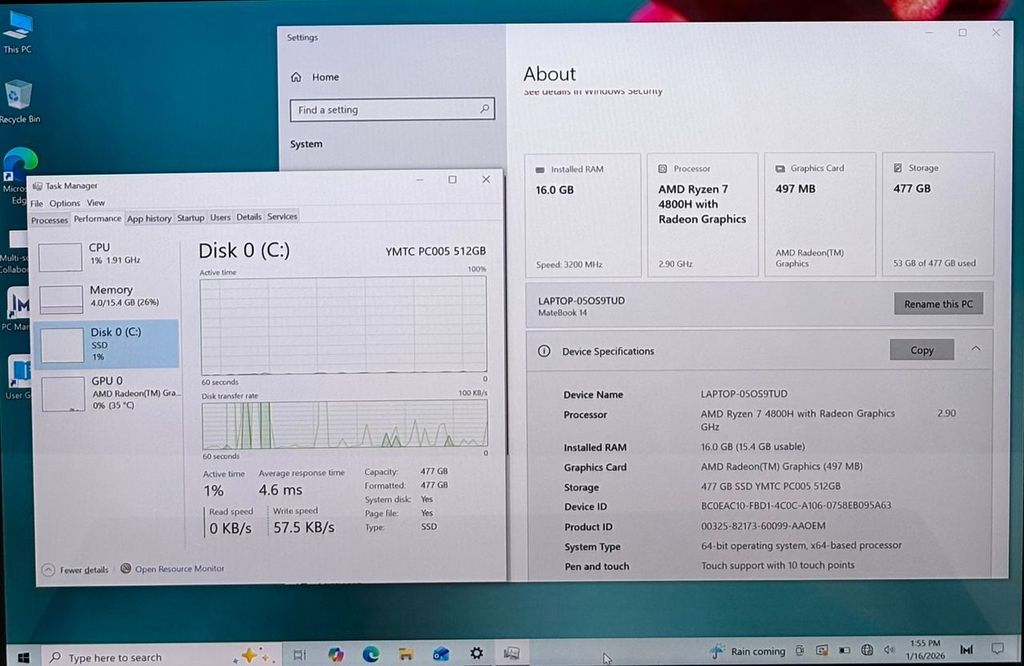
Task: Collapse the Device Specifications section chevron
Action: tap(976, 349)
